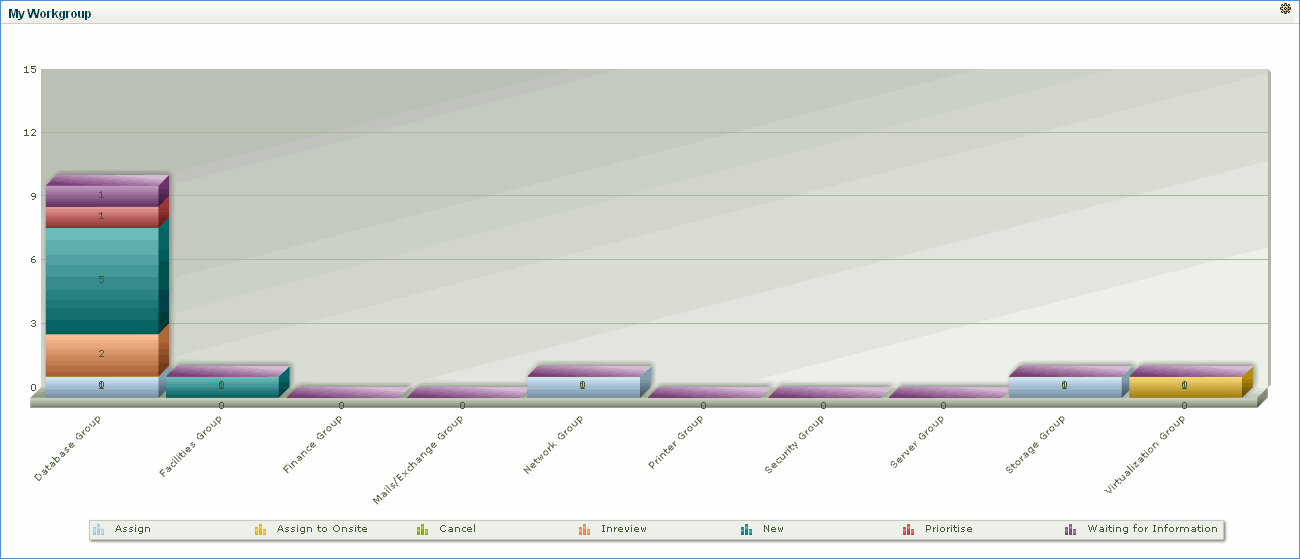1300x559 pixels.
Task: Click the teal bar for Facilities Group
Action: [221, 387]
